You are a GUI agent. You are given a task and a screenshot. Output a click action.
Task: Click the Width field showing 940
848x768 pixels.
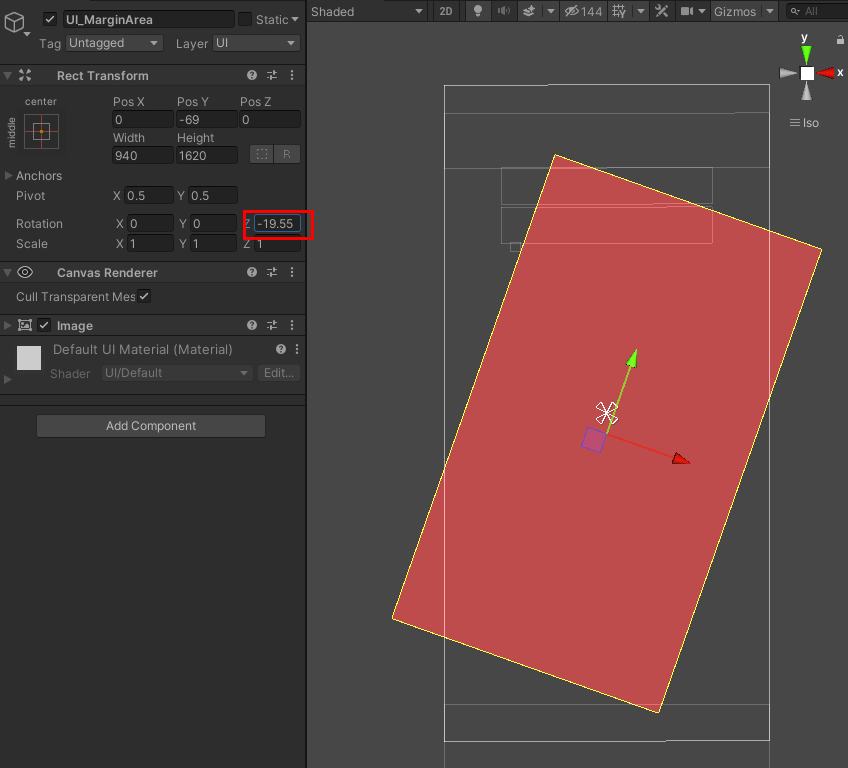tap(143, 156)
